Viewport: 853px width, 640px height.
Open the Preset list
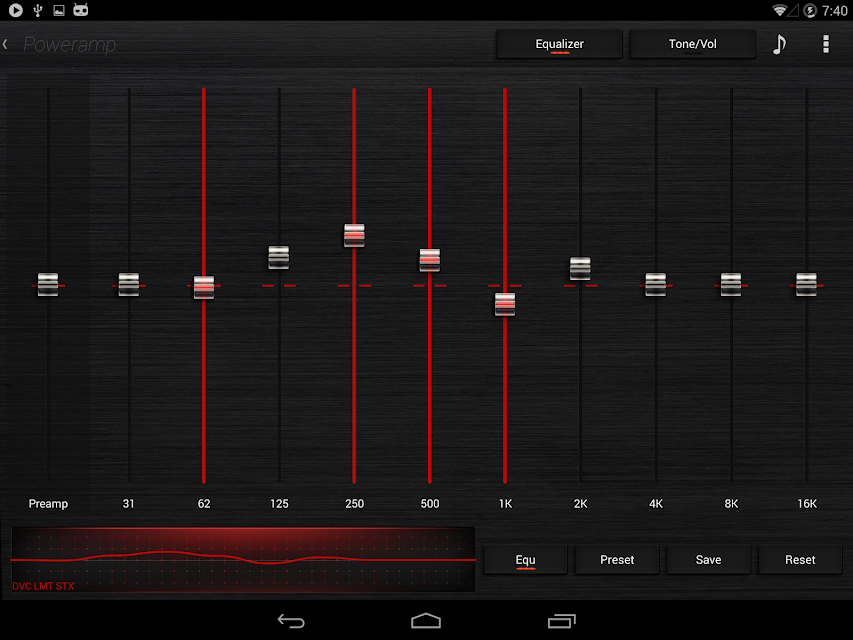point(617,560)
